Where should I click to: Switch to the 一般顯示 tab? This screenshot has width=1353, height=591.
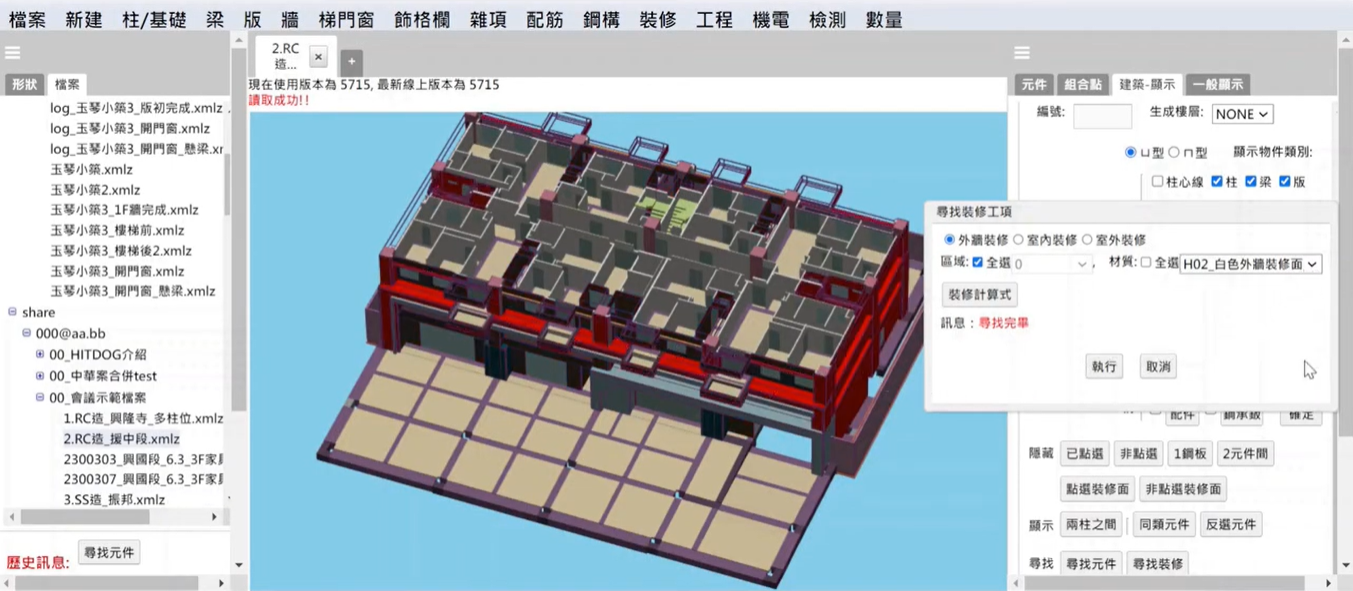point(1217,85)
